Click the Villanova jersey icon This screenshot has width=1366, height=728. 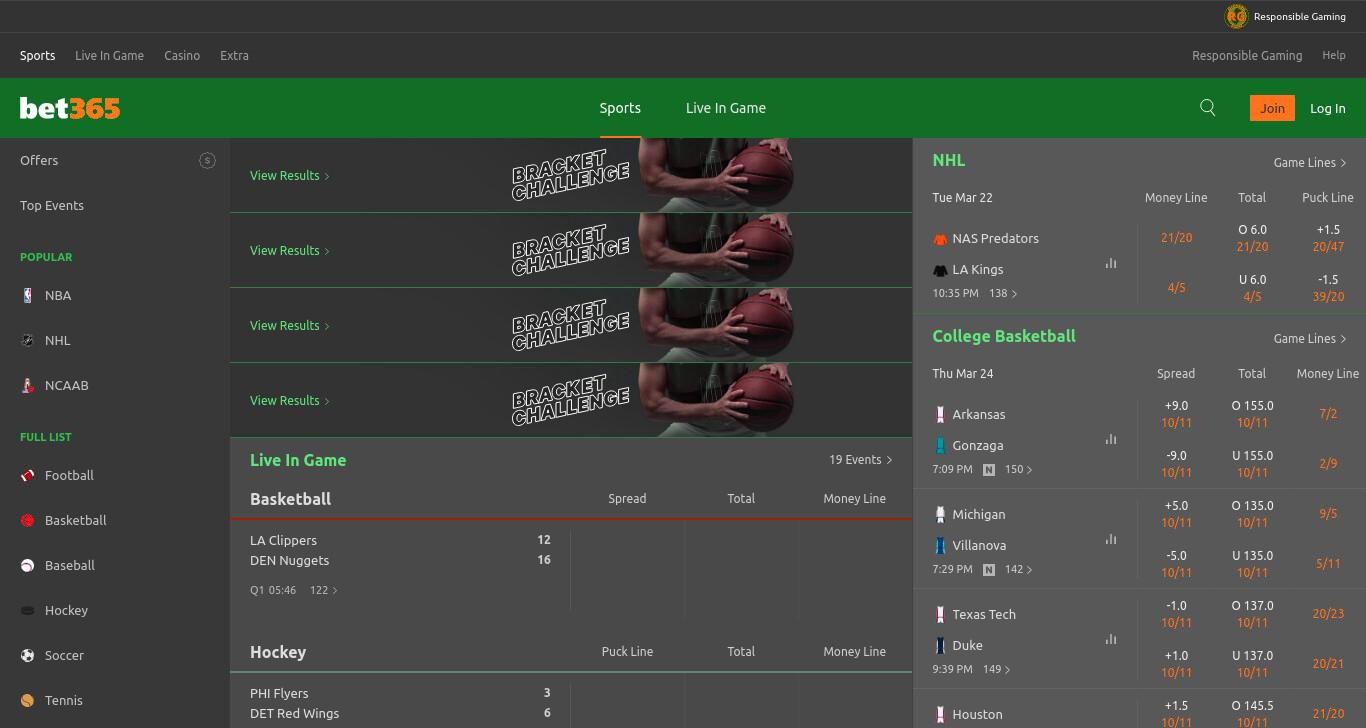(940, 545)
